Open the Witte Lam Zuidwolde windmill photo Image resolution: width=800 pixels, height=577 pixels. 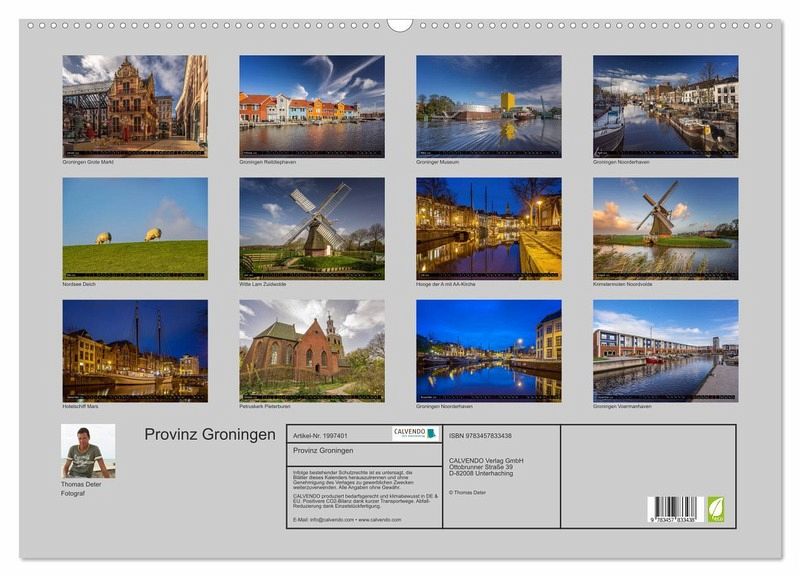[311, 229]
